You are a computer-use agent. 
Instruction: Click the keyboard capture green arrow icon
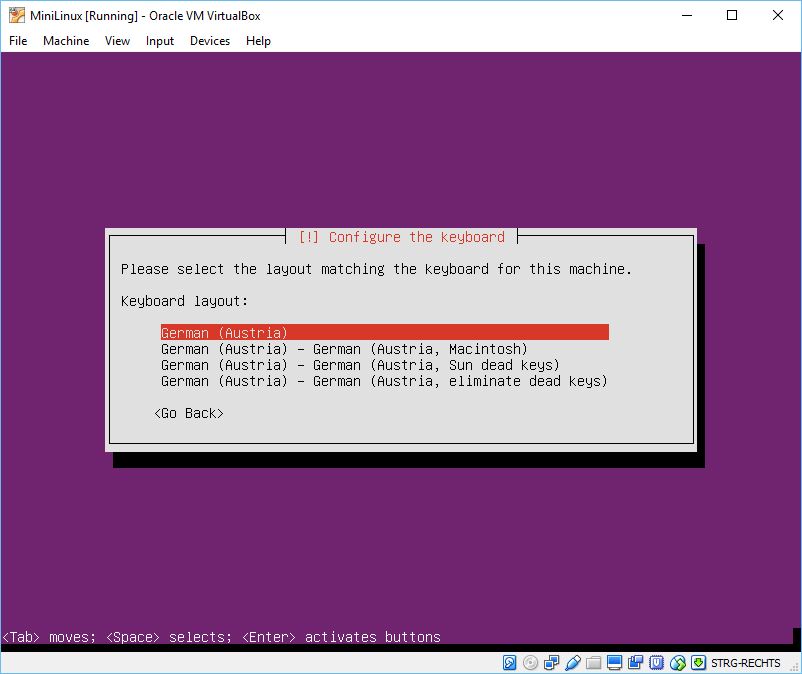tap(698, 663)
